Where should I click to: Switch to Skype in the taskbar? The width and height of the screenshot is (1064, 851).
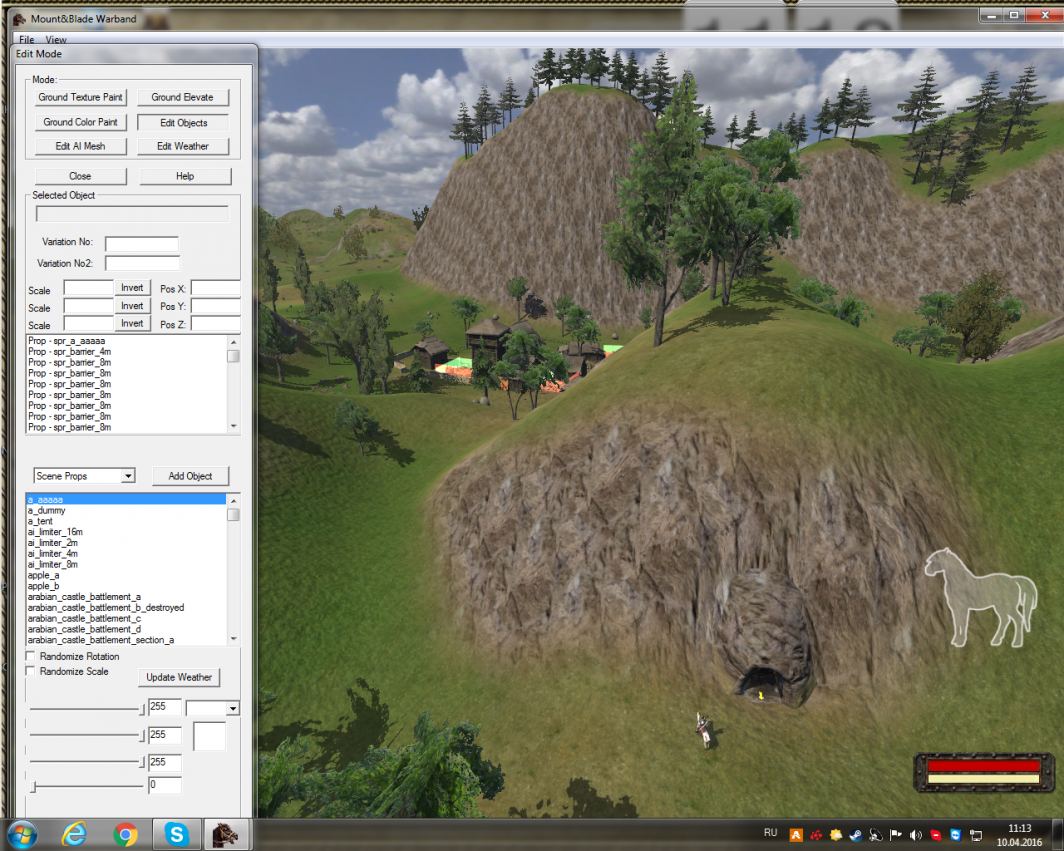pos(177,833)
